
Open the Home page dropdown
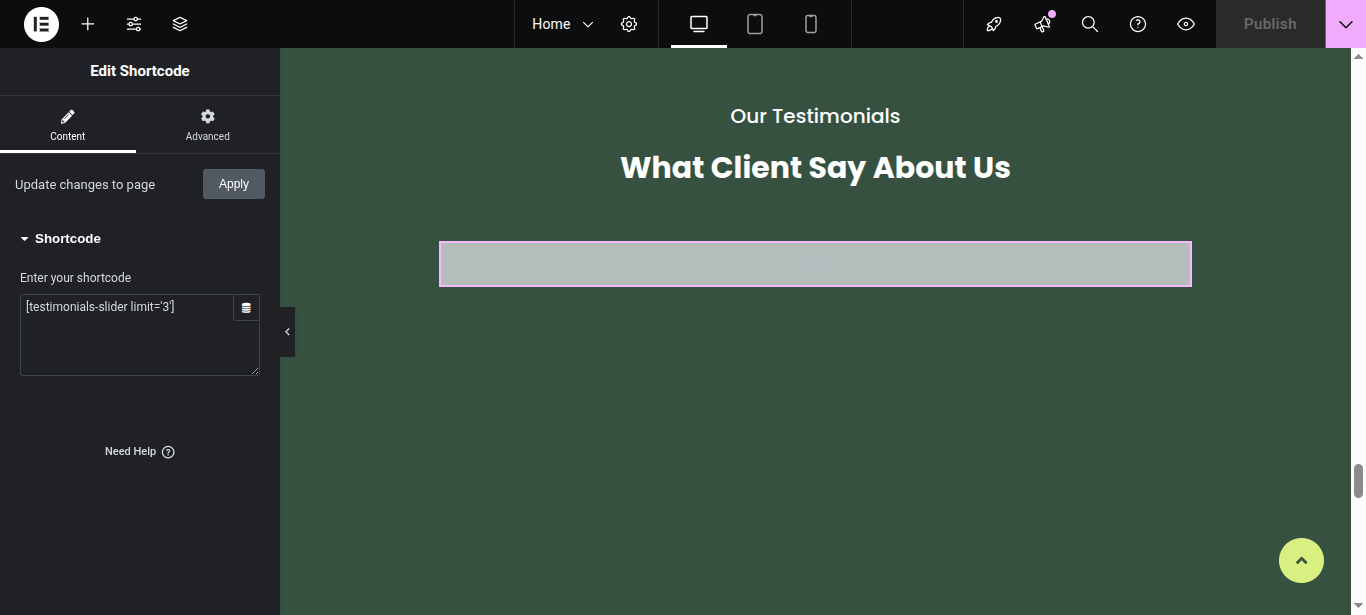click(x=562, y=24)
